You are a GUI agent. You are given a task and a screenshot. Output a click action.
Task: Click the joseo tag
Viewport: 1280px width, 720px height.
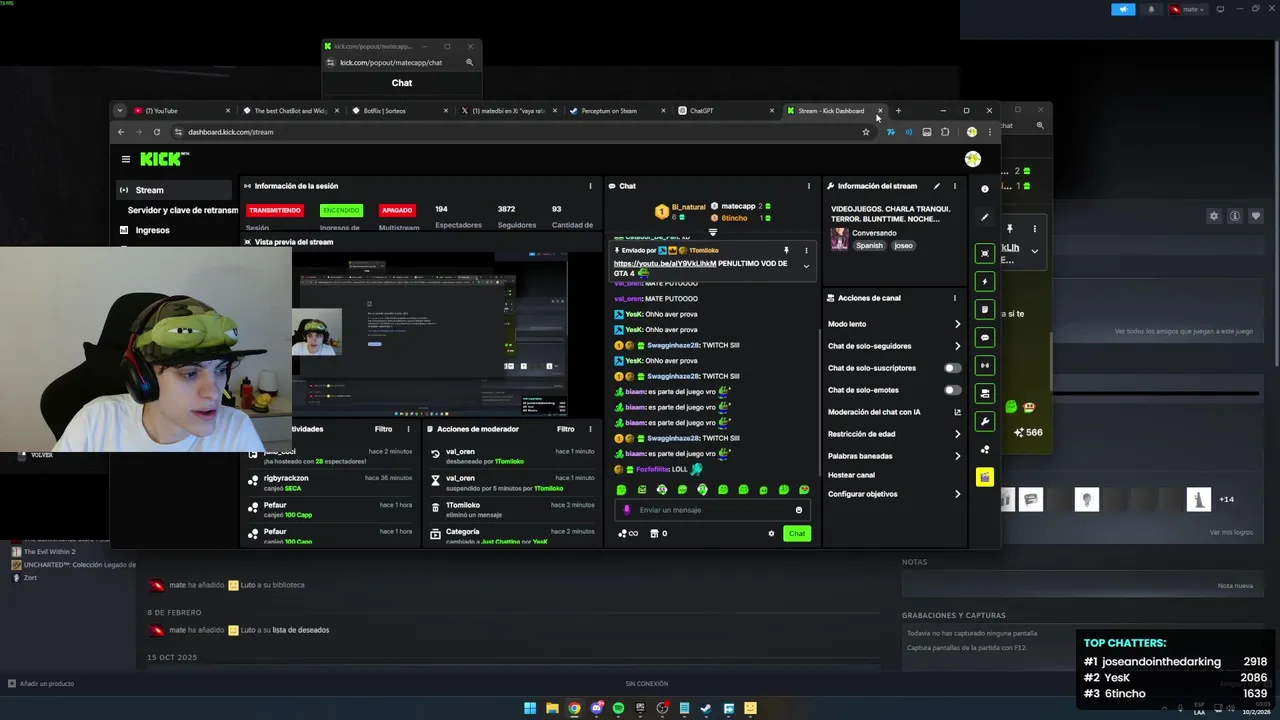(x=903, y=246)
